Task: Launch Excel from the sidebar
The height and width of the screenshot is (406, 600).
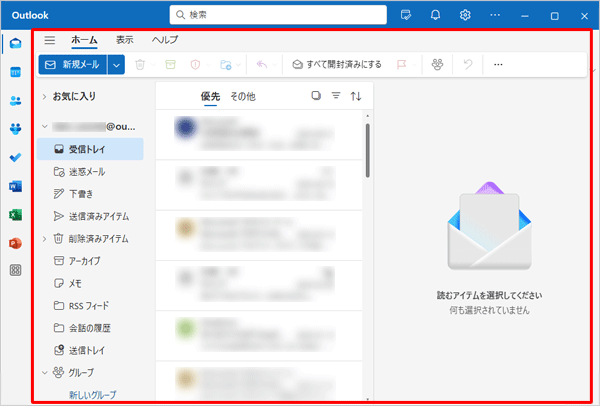Action: (15, 215)
